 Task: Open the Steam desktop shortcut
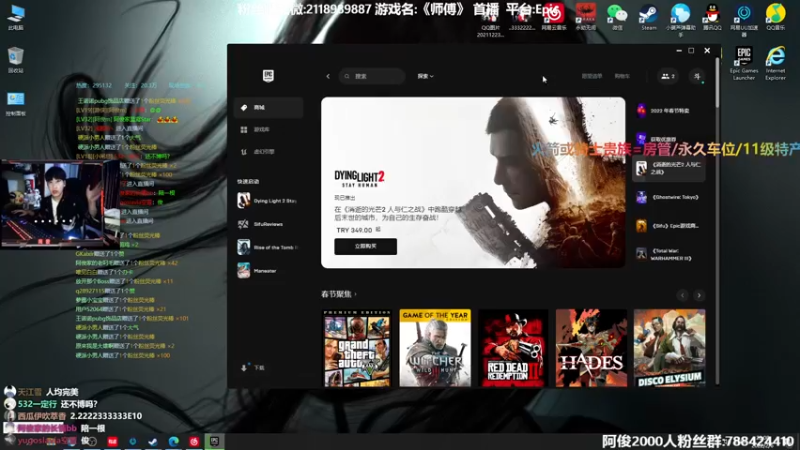coord(648,17)
